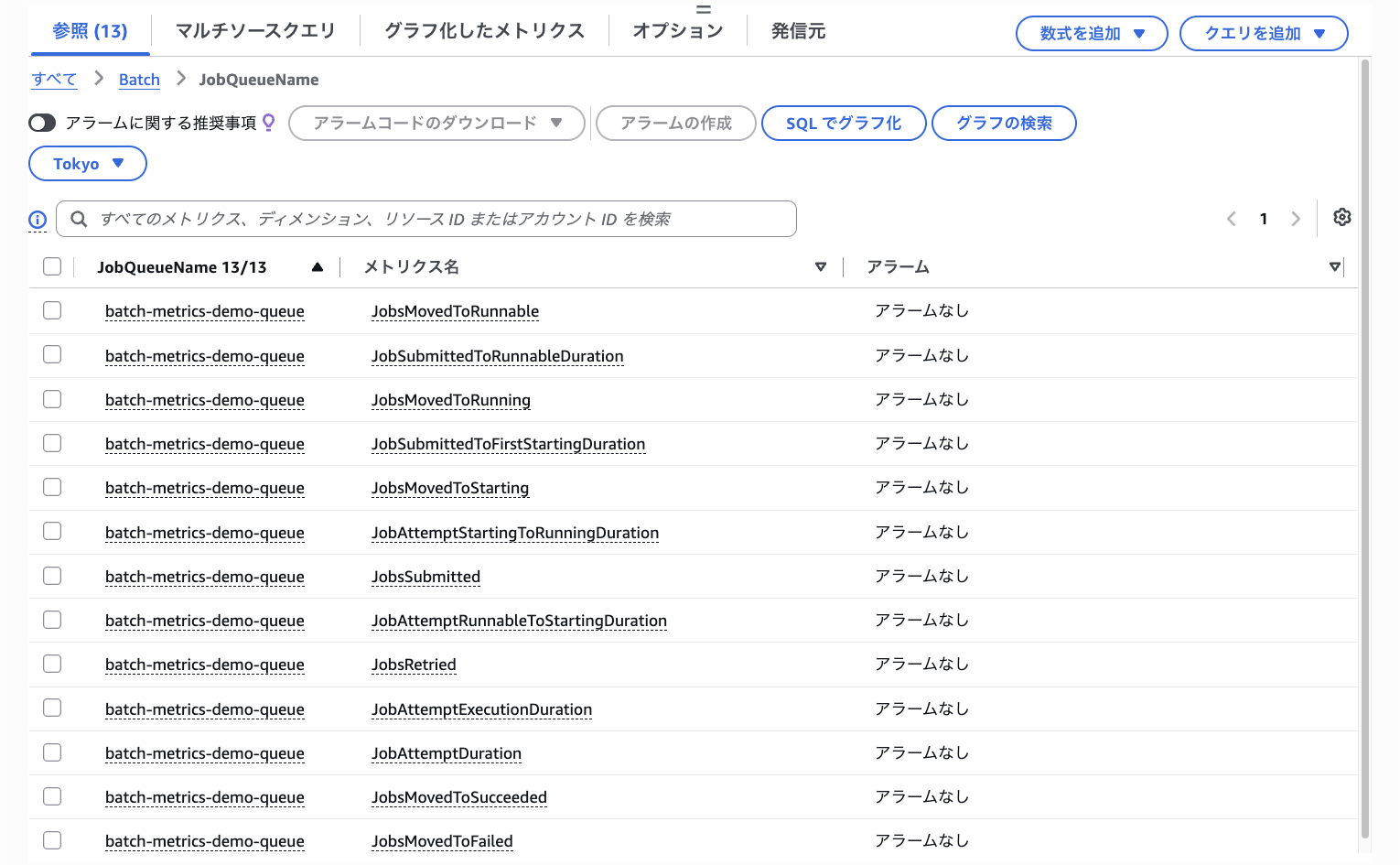
Task: Click the drag handle above オプション tab
Action: (704, 9)
